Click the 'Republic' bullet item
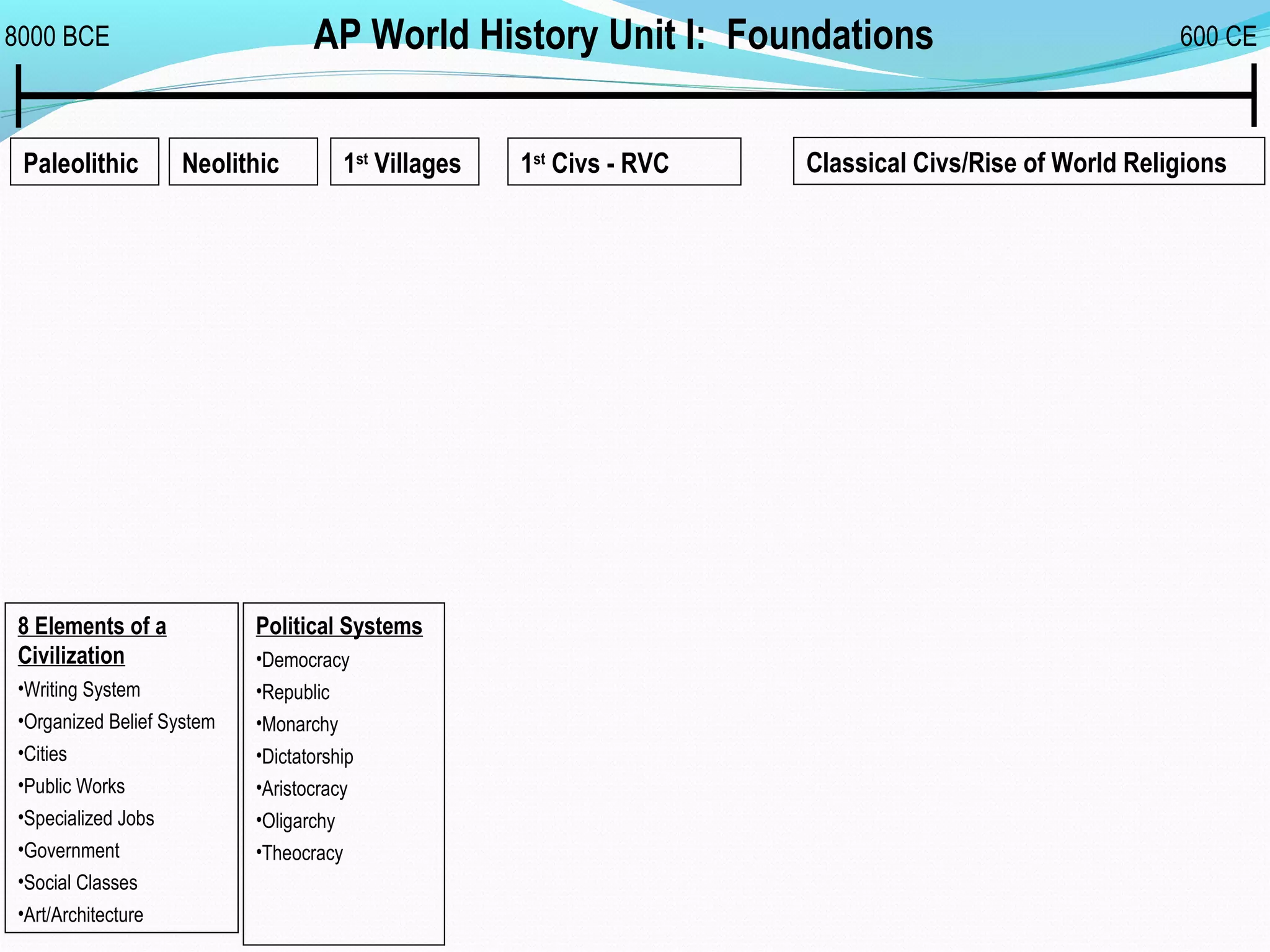This screenshot has width=1270, height=952. [x=293, y=693]
